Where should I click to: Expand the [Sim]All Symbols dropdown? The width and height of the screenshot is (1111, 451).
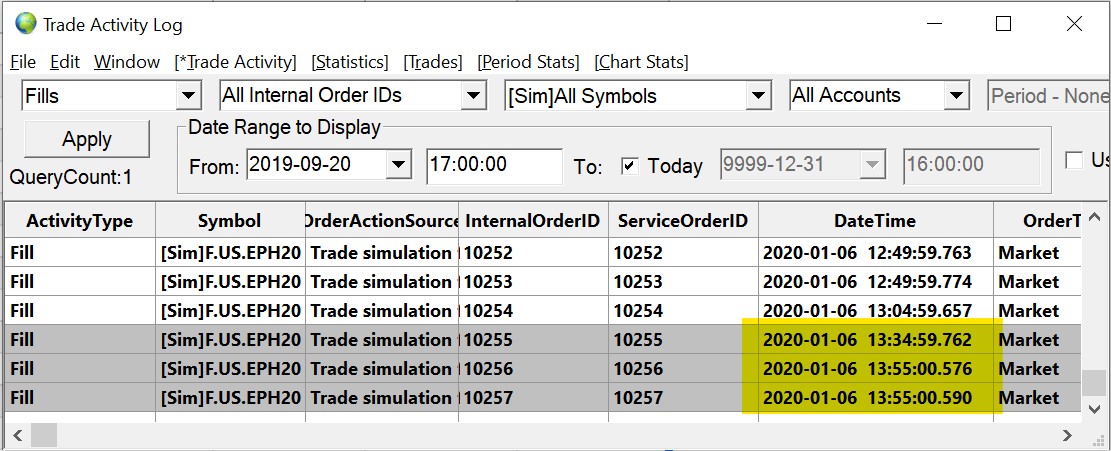point(757,96)
